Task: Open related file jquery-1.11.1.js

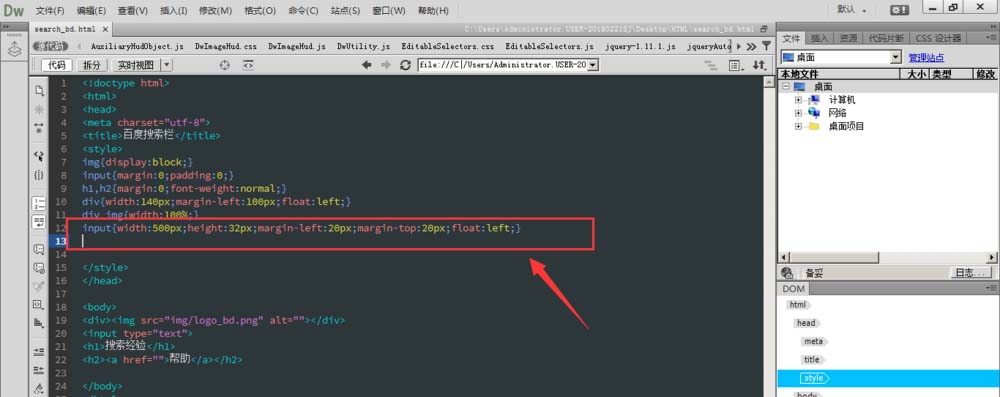Action: [x=640, y=47]
